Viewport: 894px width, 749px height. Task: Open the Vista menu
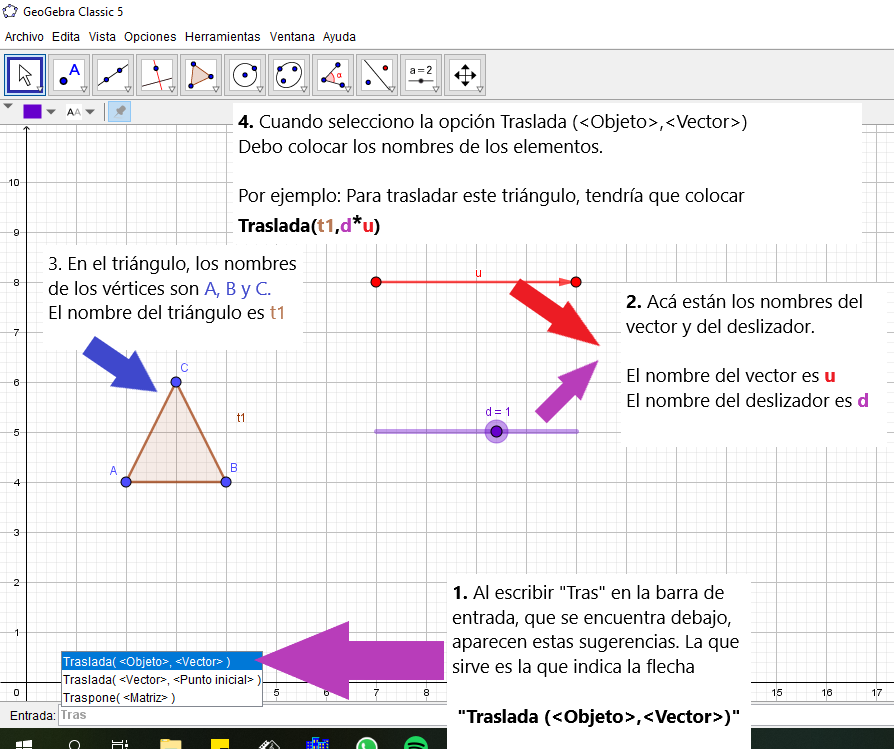[x=102, y=36]
